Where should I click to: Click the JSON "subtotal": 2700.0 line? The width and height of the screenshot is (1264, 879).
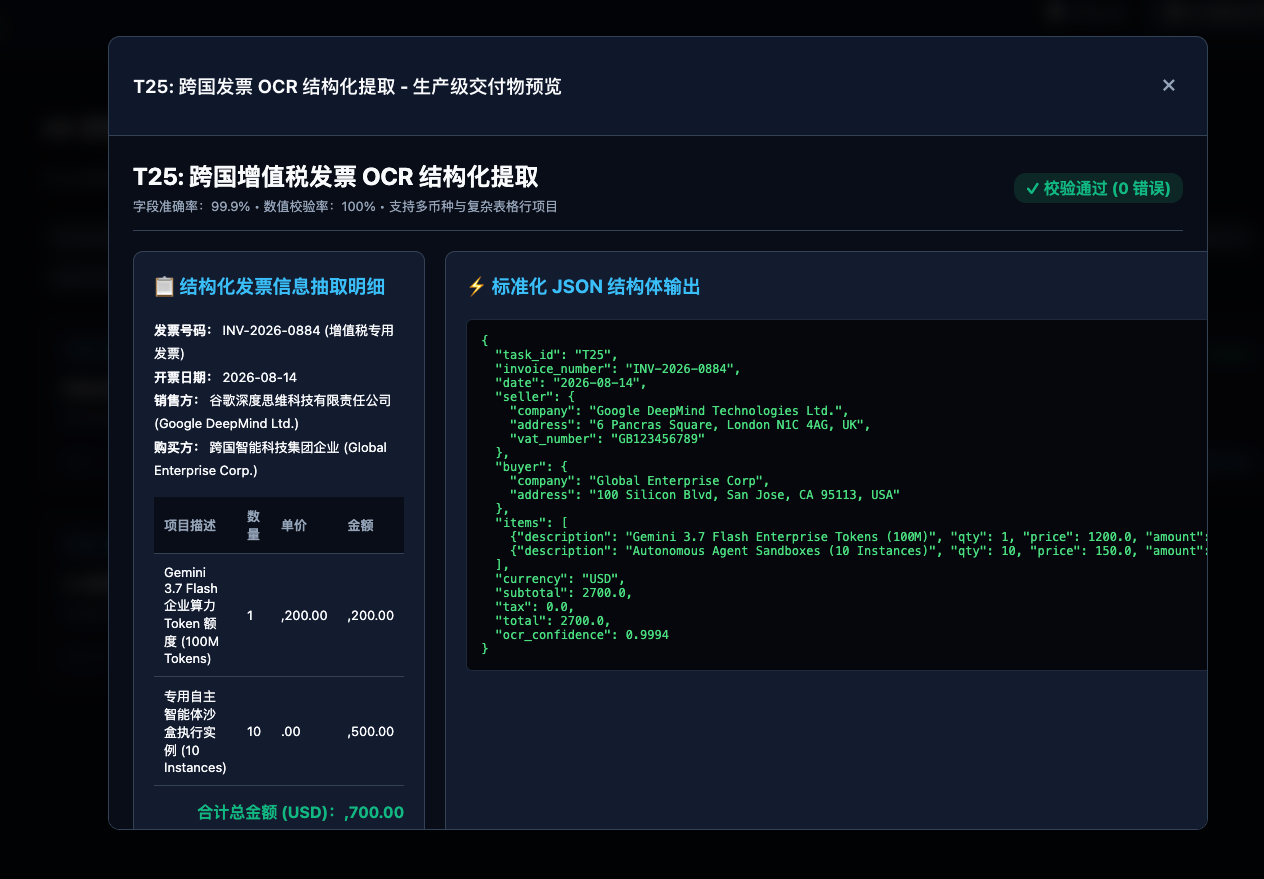pos(564,592)
